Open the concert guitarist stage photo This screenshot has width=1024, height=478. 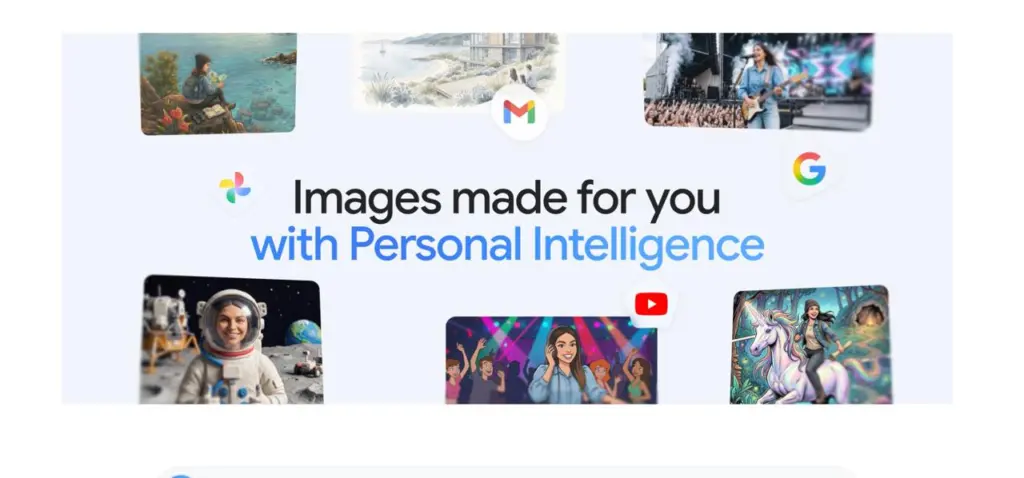[x=759, y=81]
